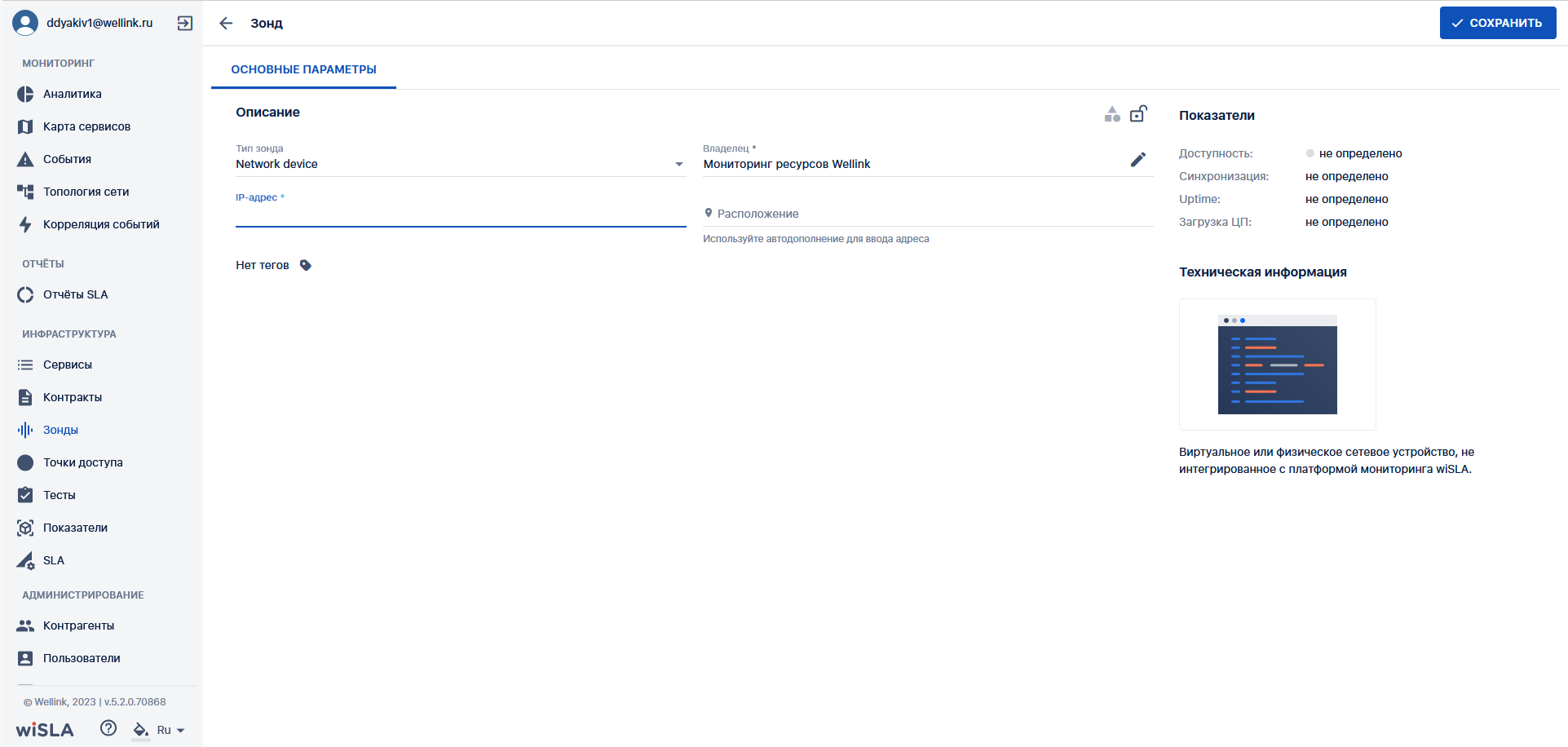Open the Ru language dropdown
Screen dimensions: 1568x747
[x=170, y=730]
